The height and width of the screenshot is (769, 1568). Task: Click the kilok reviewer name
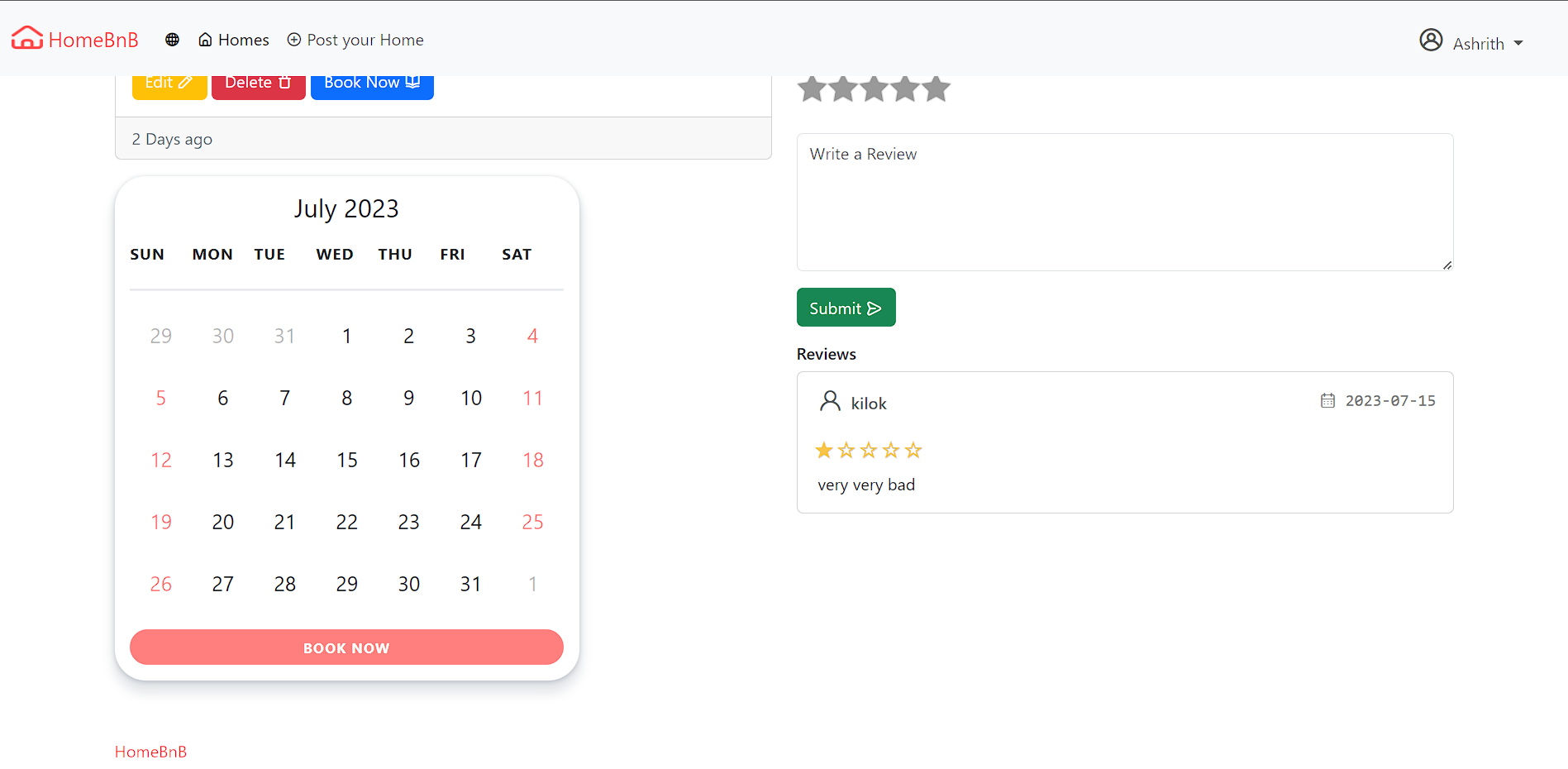[869, 404]
